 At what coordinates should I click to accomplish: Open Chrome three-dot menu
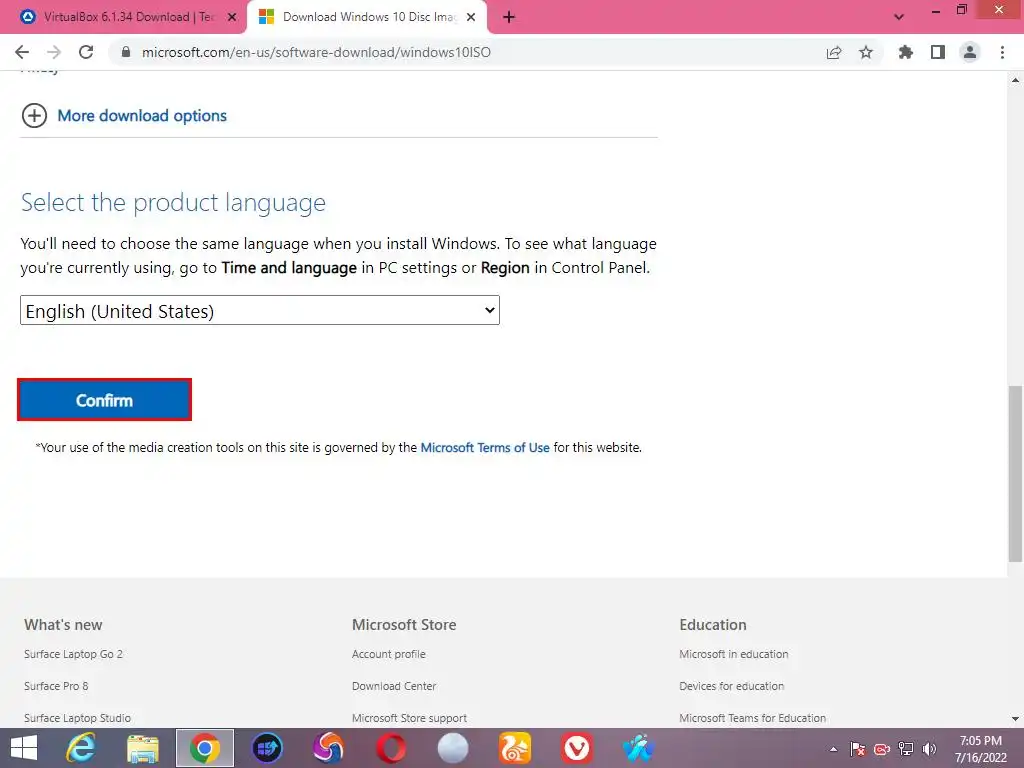click(1002, 52)
